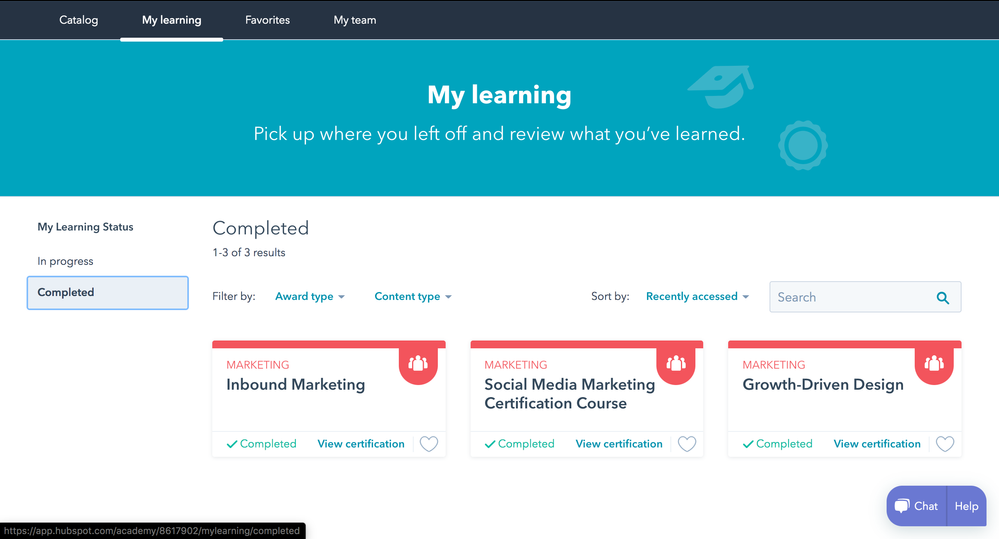This screenshot has width=999, height=539.
Task: Click the My Learning Status heading
Action: (85, 227)
